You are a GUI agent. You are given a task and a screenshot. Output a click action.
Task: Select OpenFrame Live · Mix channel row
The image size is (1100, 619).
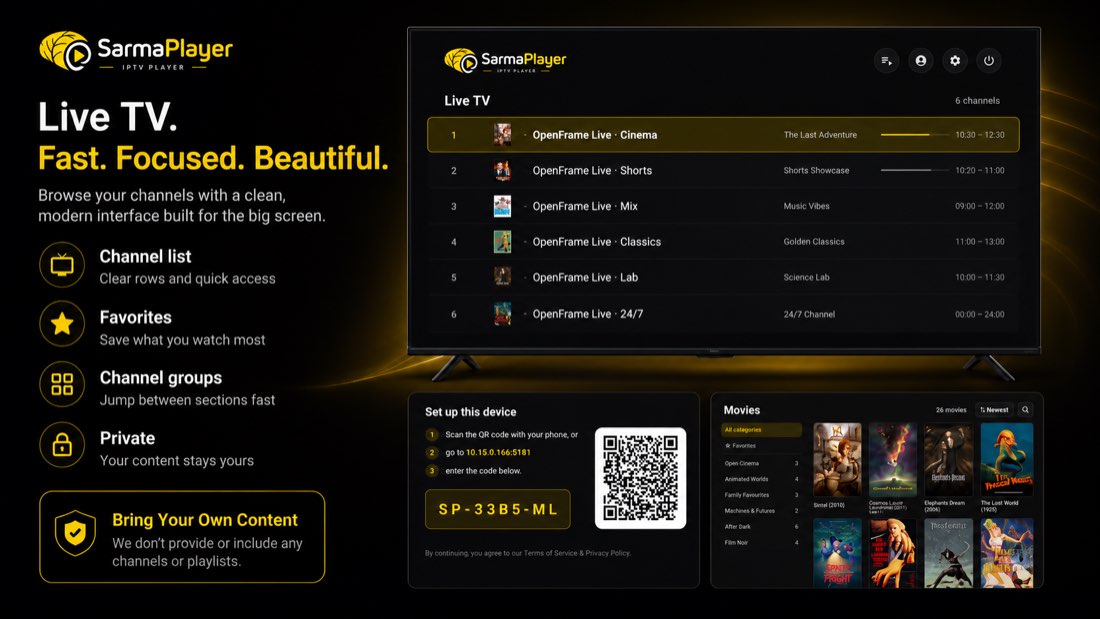tap(723, 206)
